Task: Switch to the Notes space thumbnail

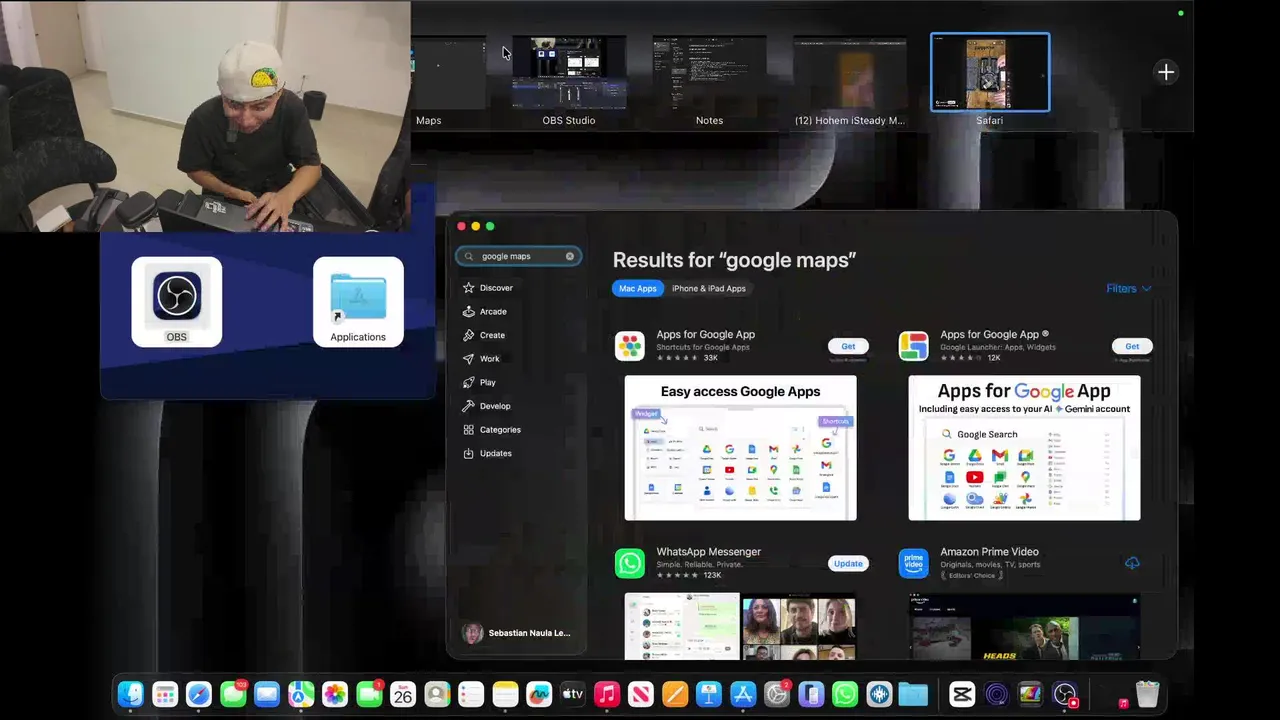Action: point(709,72)
